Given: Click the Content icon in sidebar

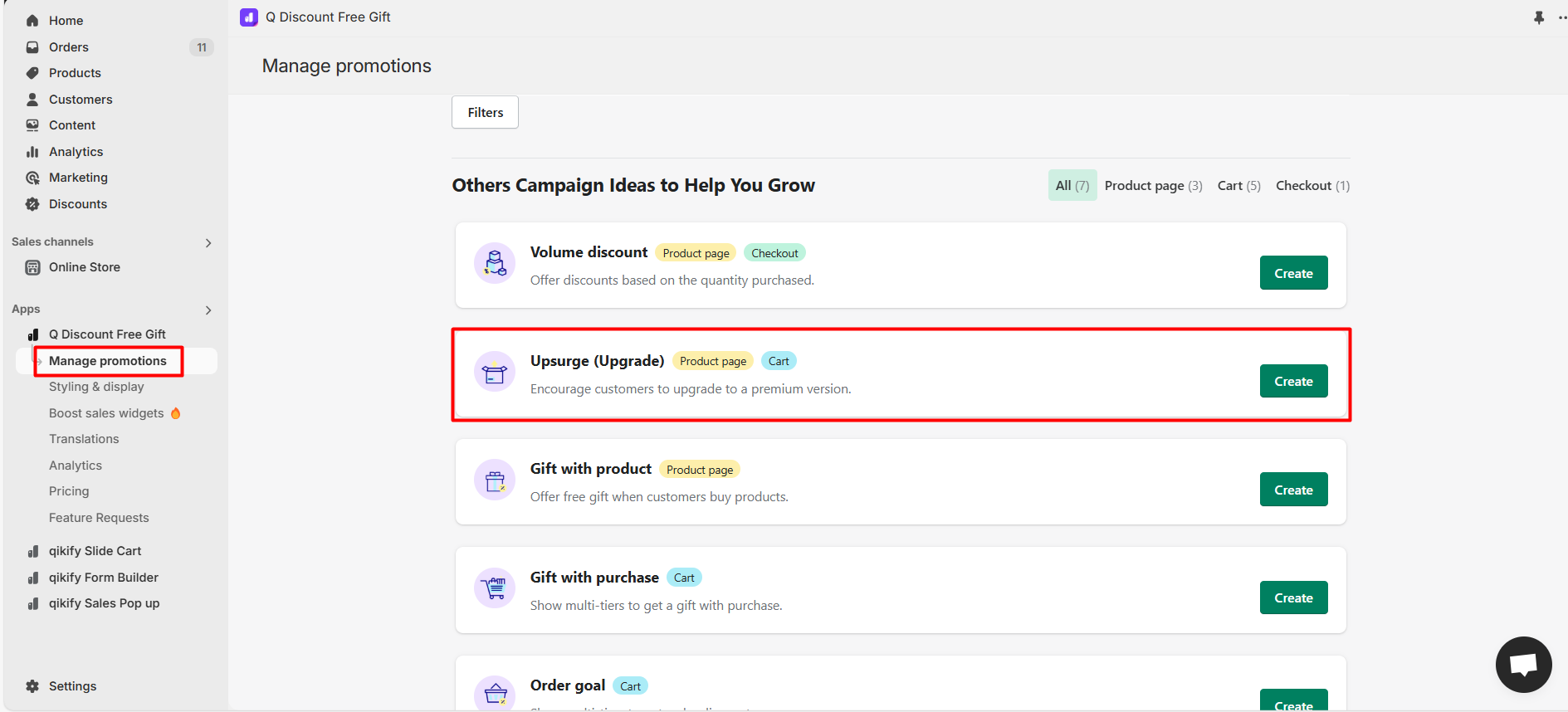Looking at the screenshot, I should pos(32,125).
